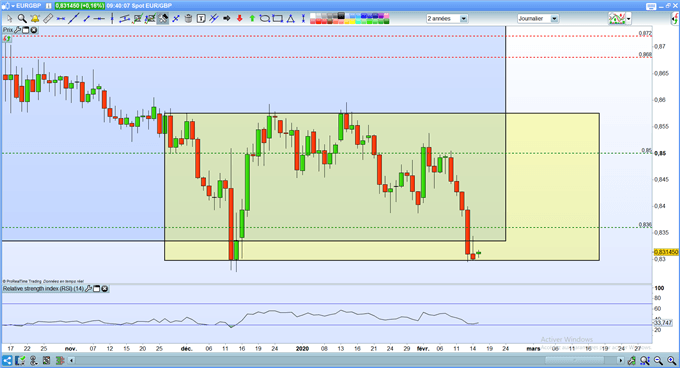
Task: Toggle the Prix panel window icon
Action: pos(26,30)
